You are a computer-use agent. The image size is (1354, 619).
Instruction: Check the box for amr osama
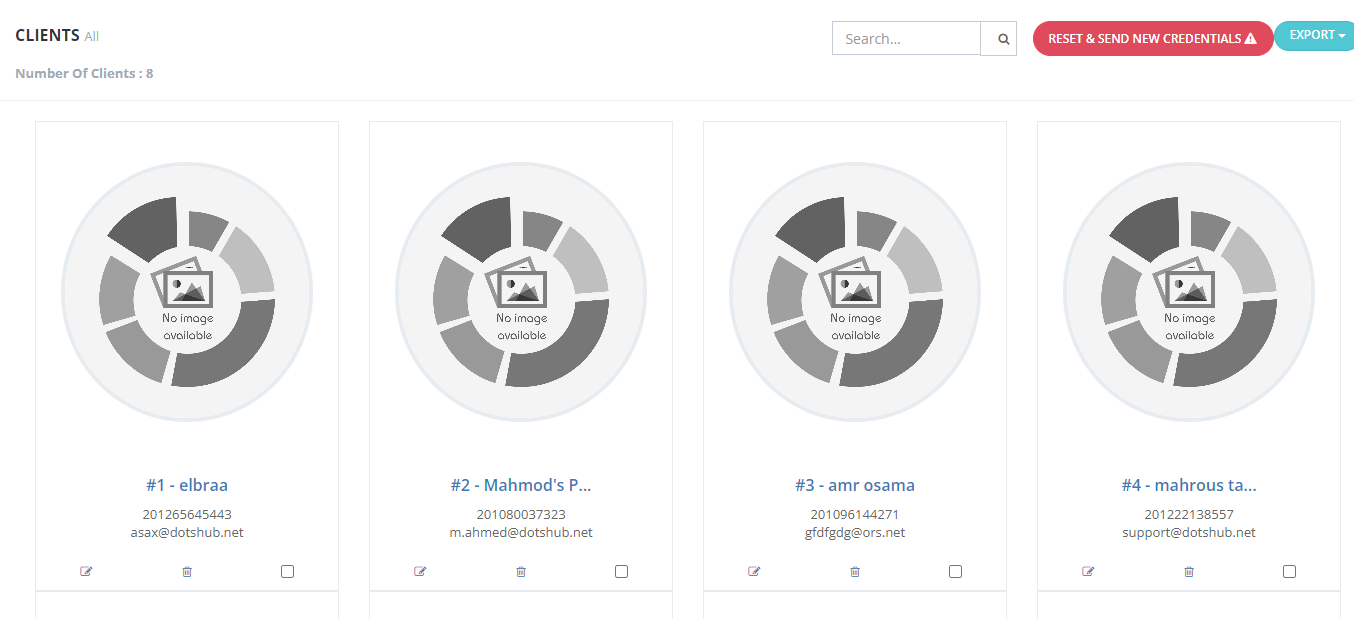956,572
